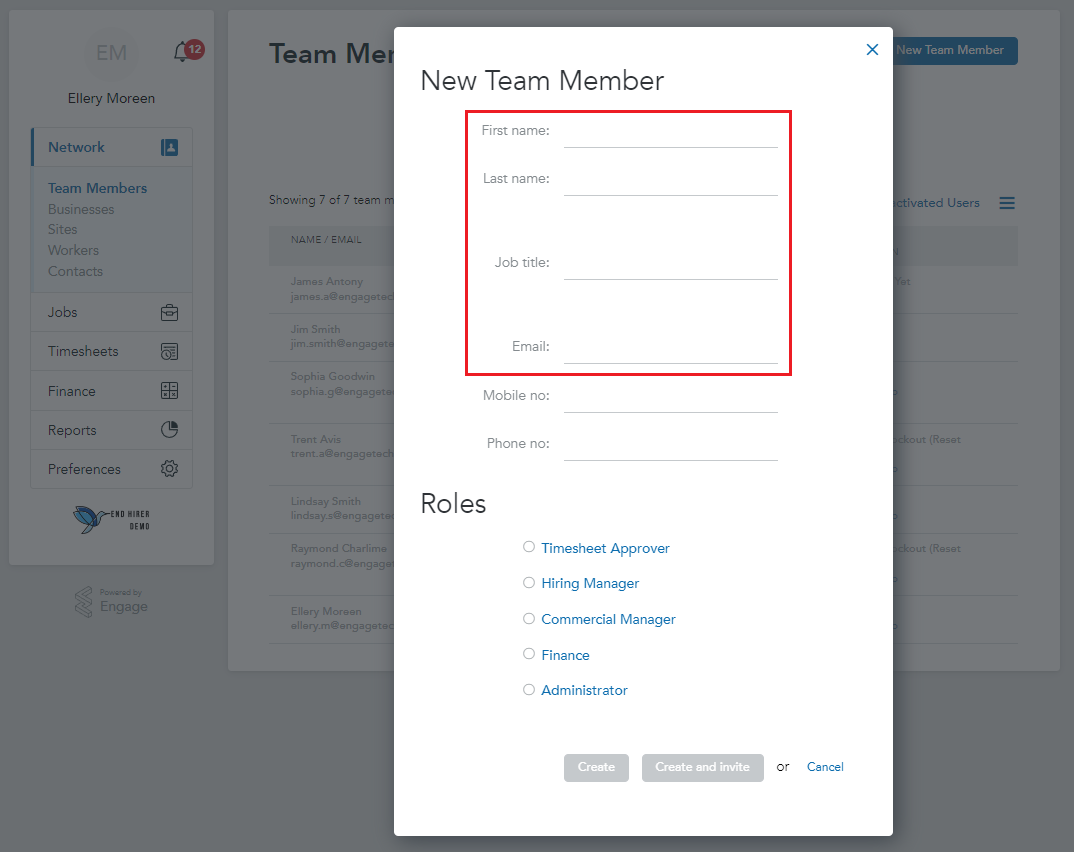Click the Administrator role link
This screenshot has height=852, width=1074.
tap(584, 690)
